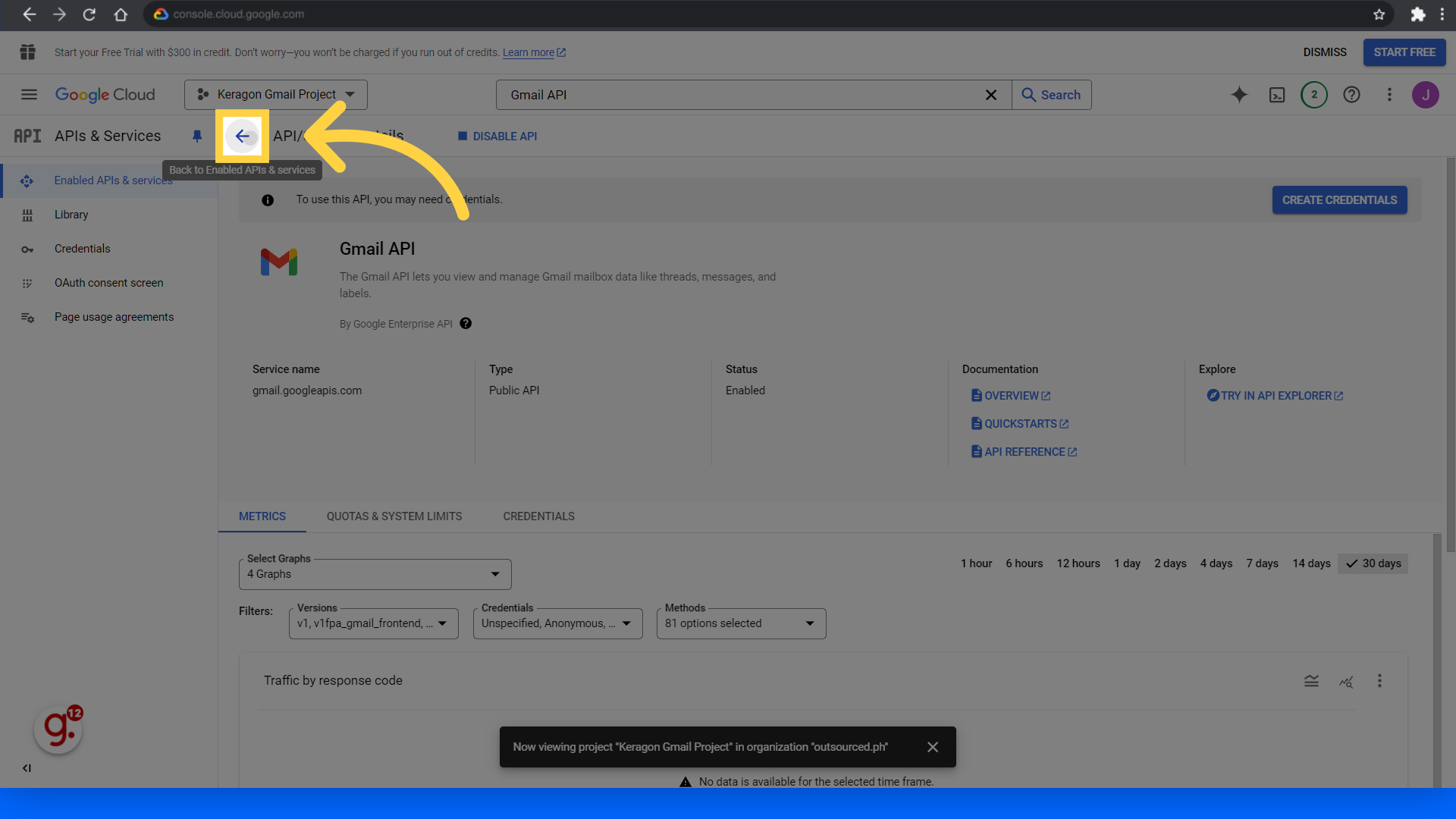The width and height of the screenshot is (1456, 819).
Task: Clear the Gmail API search text
Action: pyautogui.click(x=990, y=95)
